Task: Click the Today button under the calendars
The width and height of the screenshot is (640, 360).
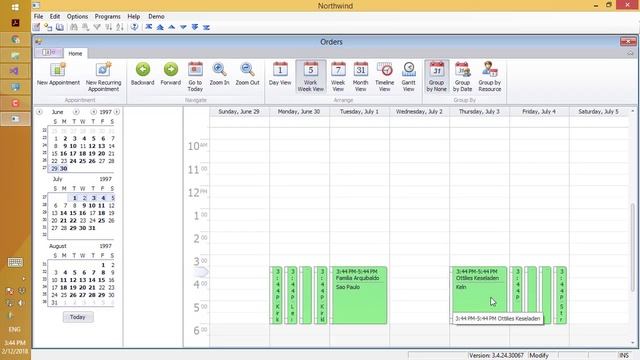Action: 78,317
